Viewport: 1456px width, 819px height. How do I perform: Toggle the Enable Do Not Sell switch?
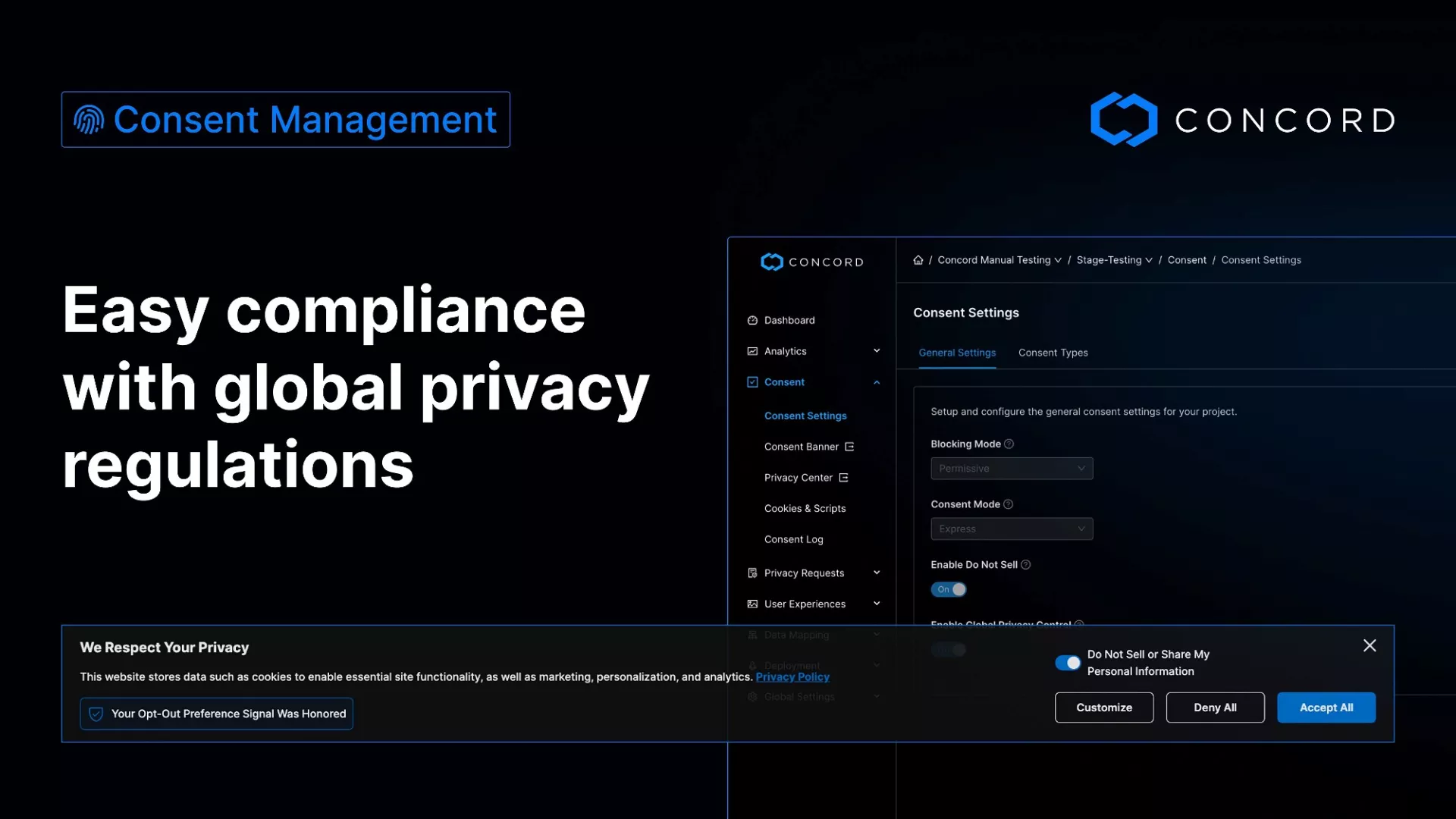tap(949, 589)
